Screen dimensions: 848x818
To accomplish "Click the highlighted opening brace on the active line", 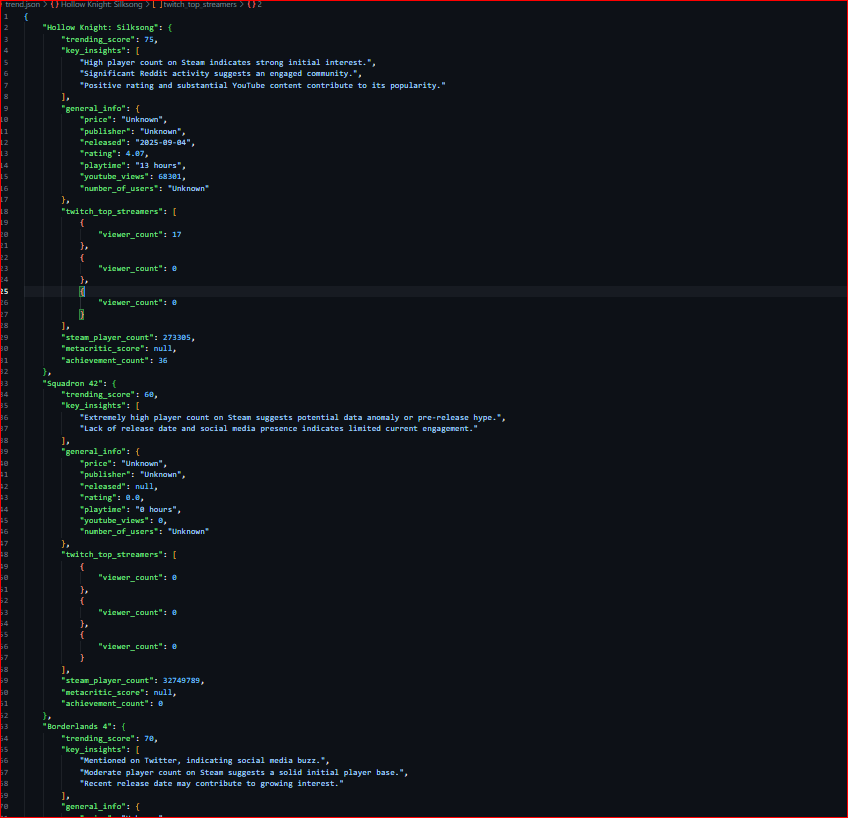I will 82,291.
